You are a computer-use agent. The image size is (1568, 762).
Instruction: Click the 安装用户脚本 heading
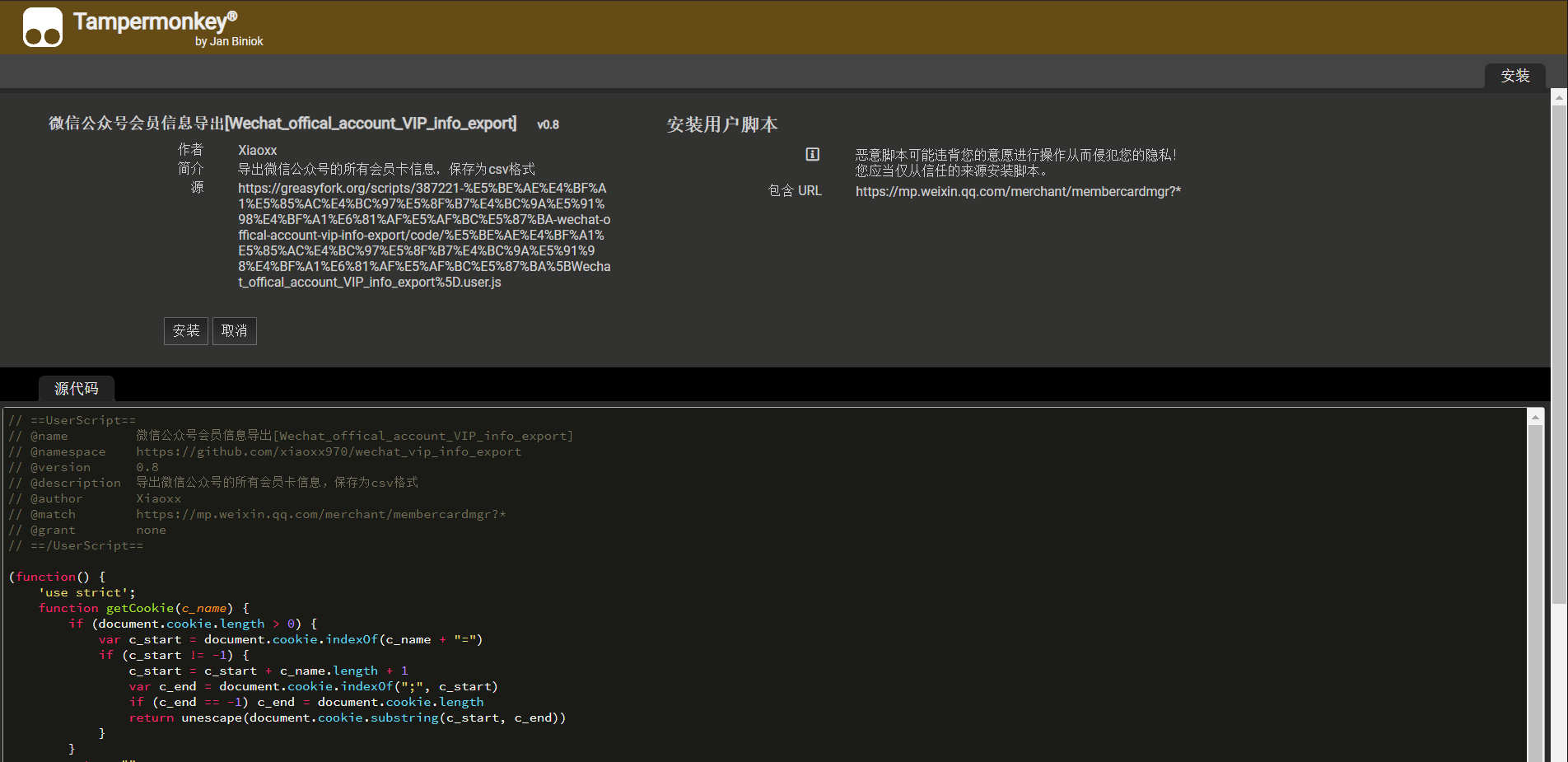[x=721, y=124]
